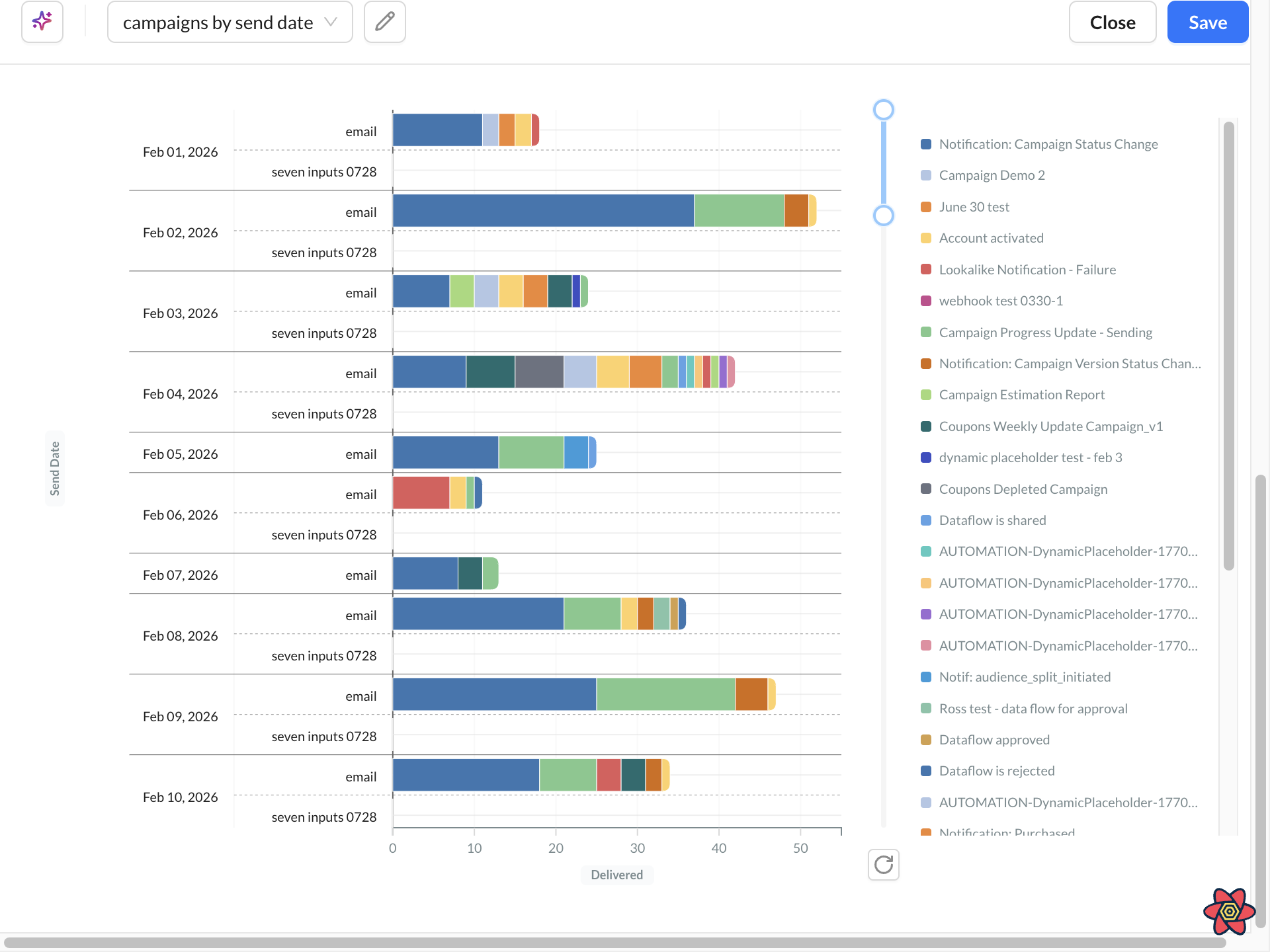1270x952 pixels.
Task: Toggle Campaign Estimation Report legend swatch
Action: click(926, 395)
